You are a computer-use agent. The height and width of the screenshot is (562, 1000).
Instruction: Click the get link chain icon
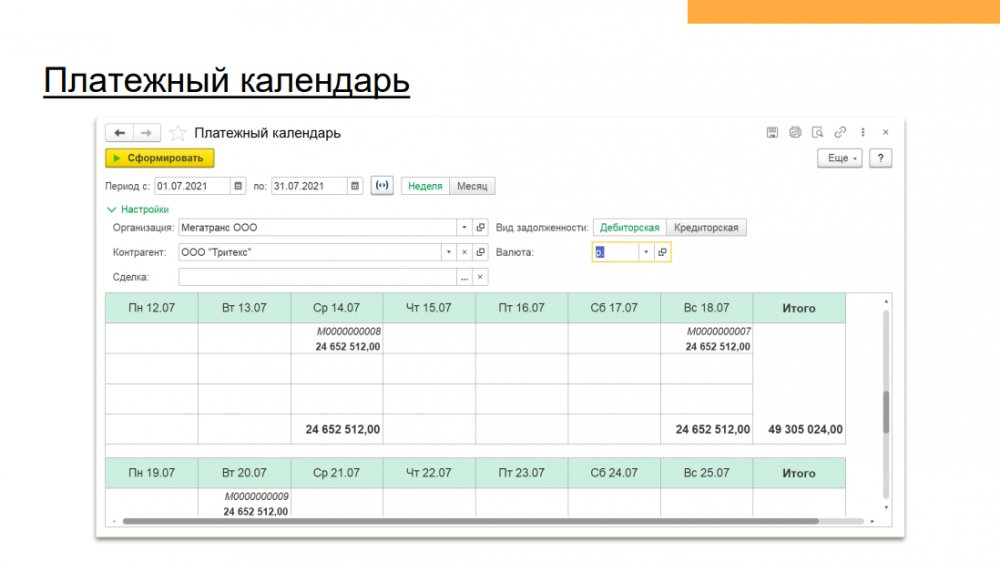coord(840,132)
